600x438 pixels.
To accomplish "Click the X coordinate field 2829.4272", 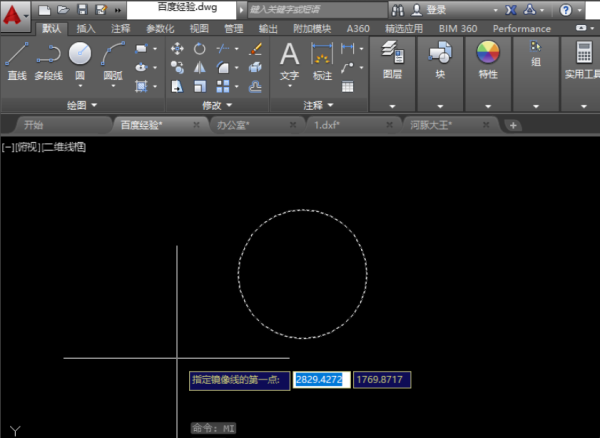I will click(x=321, y=380).
